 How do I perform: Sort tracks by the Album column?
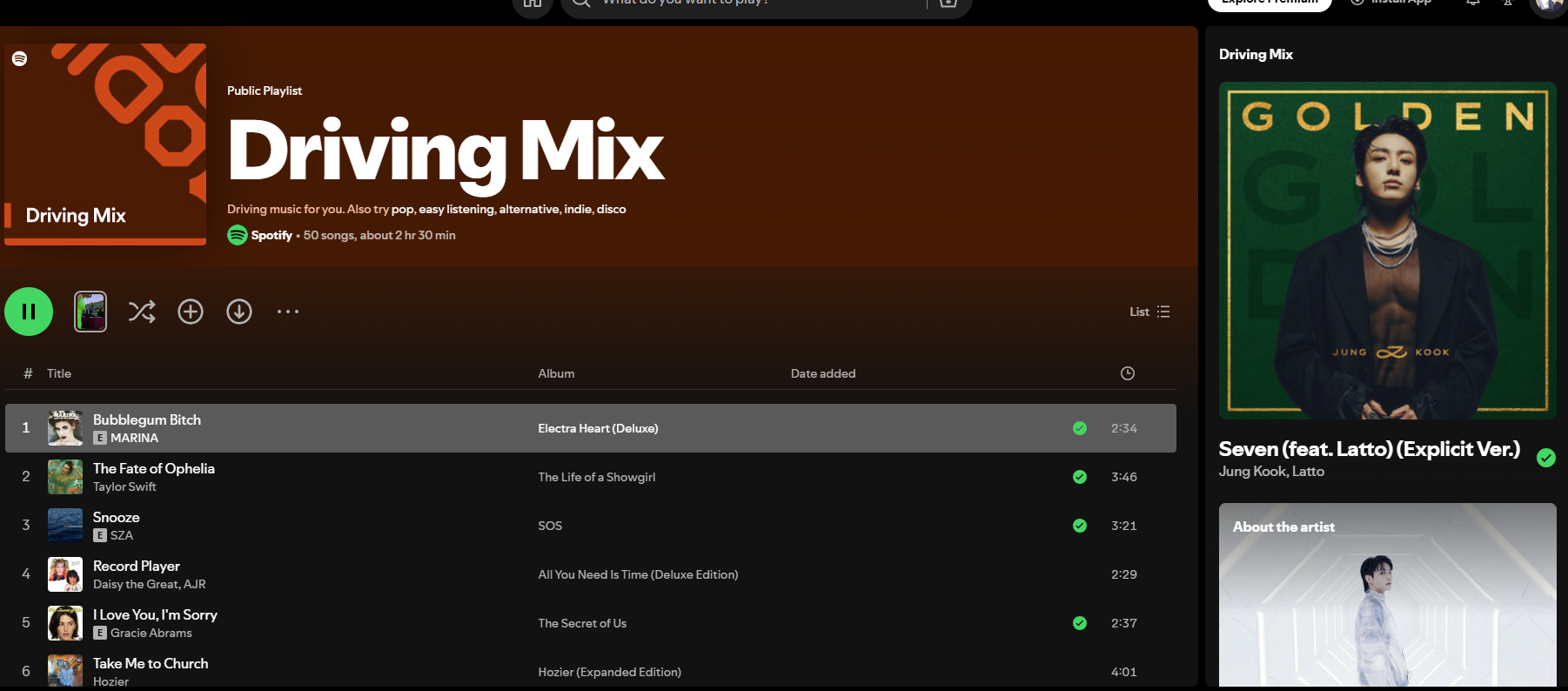pyautogui.click(x=556, y=373)
